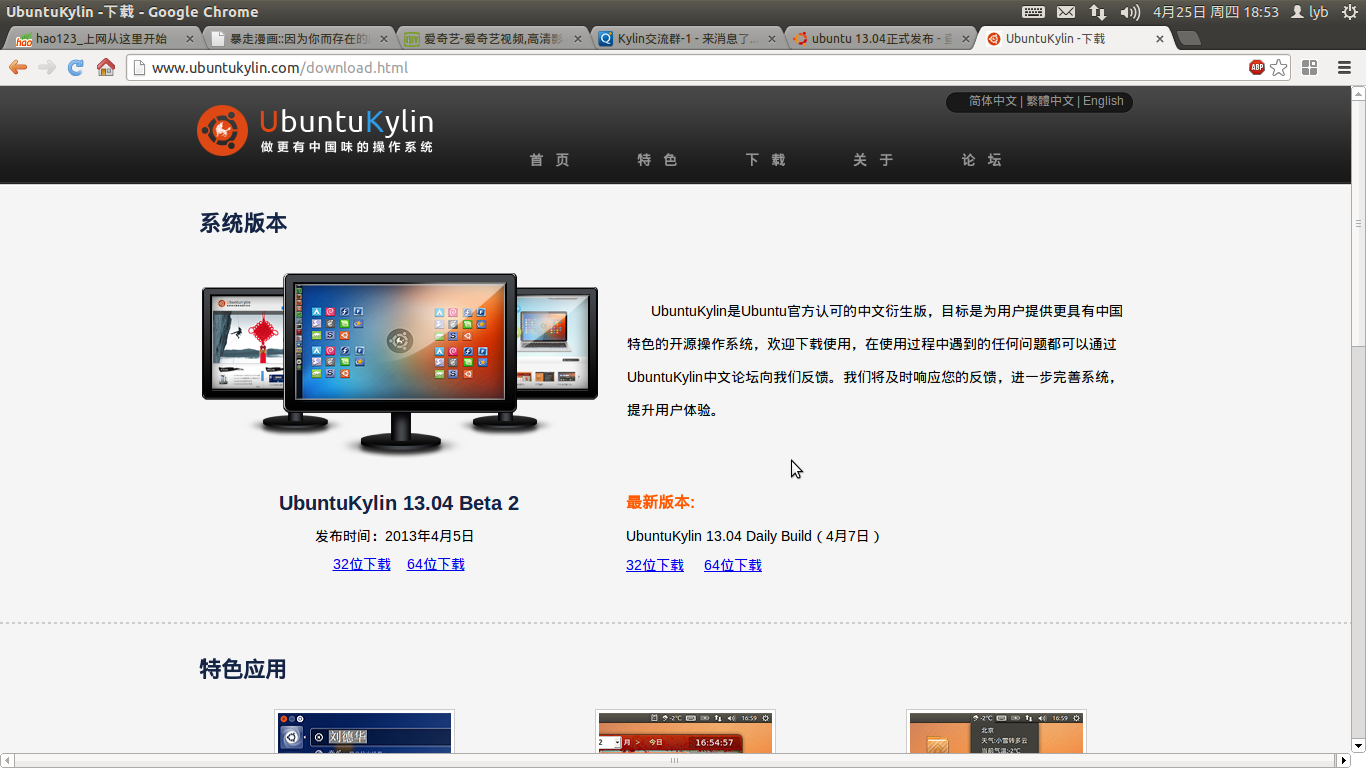Viewport: 1366px width, 768px height.
Task: Switch to the 暴走漫画 tab
Action: click(298, 39)
